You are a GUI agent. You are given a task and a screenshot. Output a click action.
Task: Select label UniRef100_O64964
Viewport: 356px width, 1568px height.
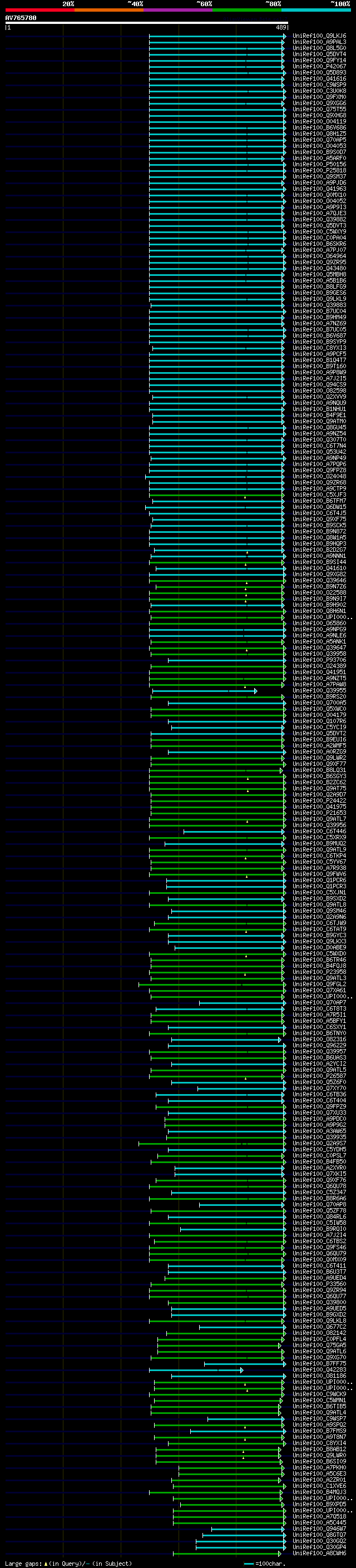[x=319, y=256]
